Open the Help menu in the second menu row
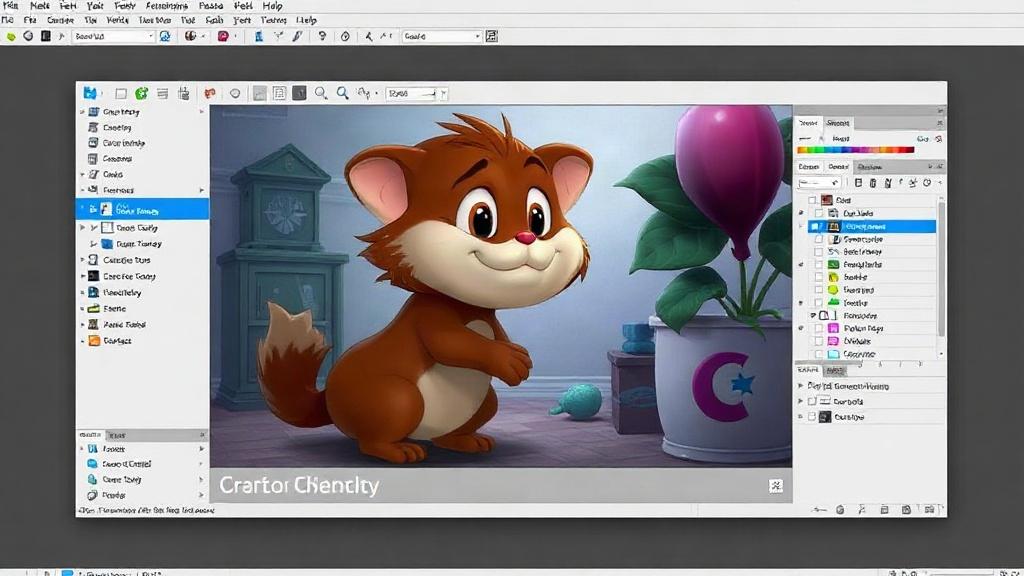Image resolution: width=1024 pixels, height=576 pixels. click(x=306, y=20)
